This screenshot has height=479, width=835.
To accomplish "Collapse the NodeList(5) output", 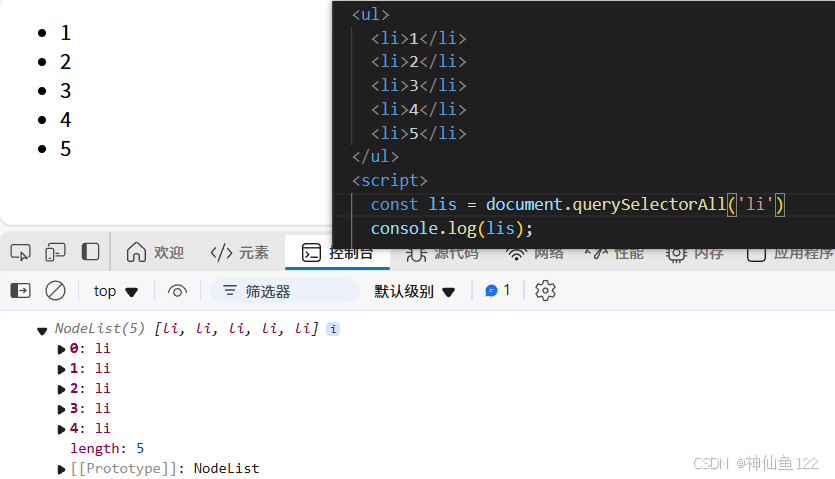I will tap(42, 331).
